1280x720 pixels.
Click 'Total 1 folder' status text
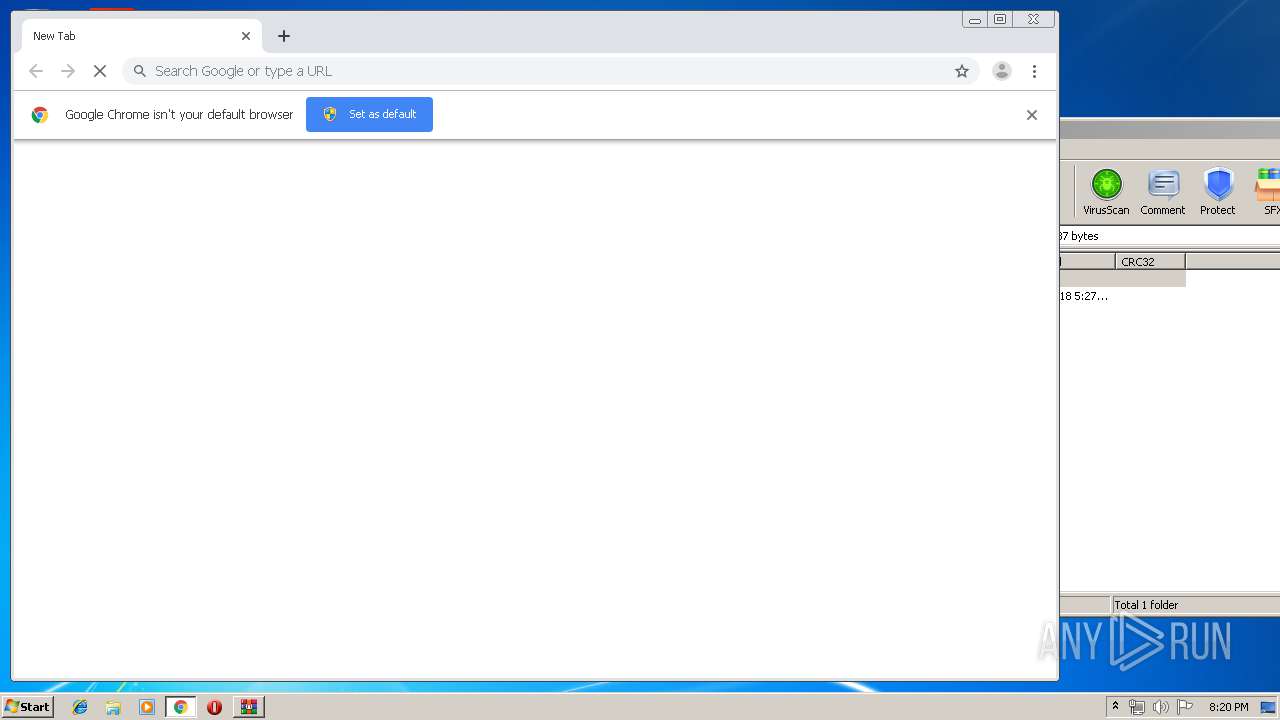coord(1146,605)
